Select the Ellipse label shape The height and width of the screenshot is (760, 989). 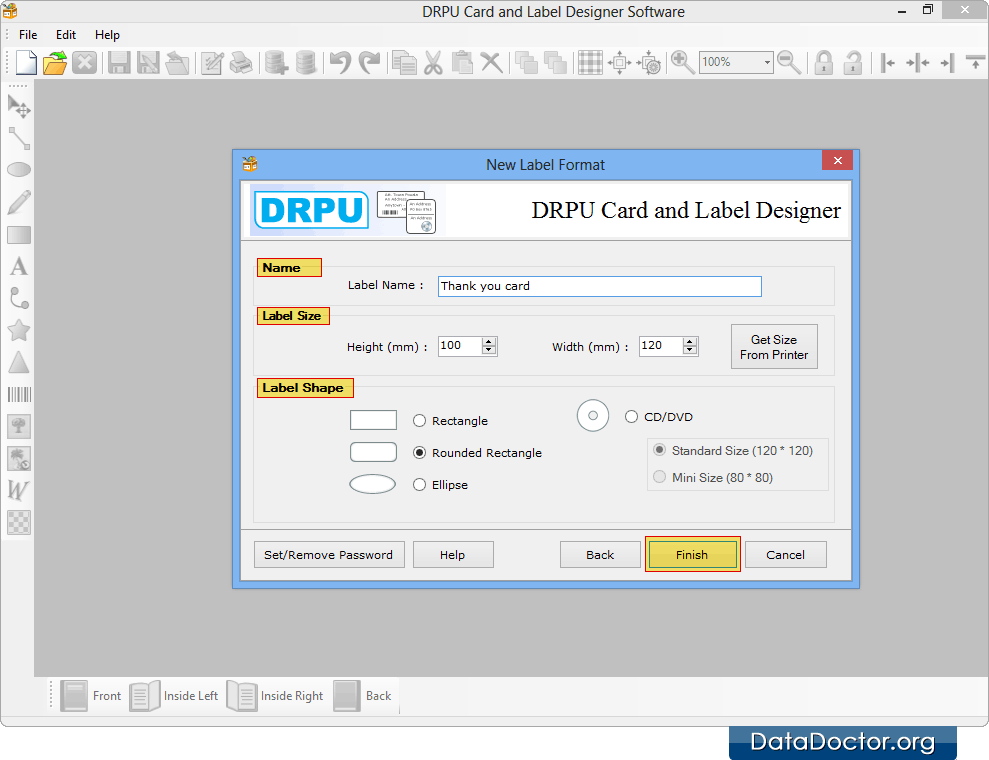(419, 484)
